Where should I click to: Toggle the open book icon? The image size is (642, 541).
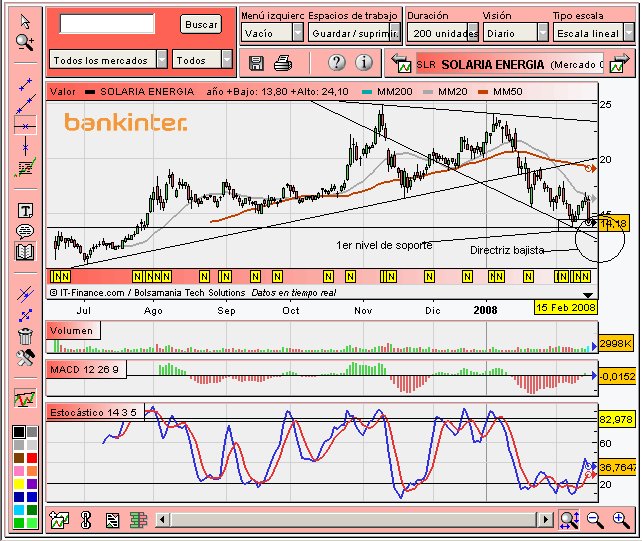[x=25, y=252]
